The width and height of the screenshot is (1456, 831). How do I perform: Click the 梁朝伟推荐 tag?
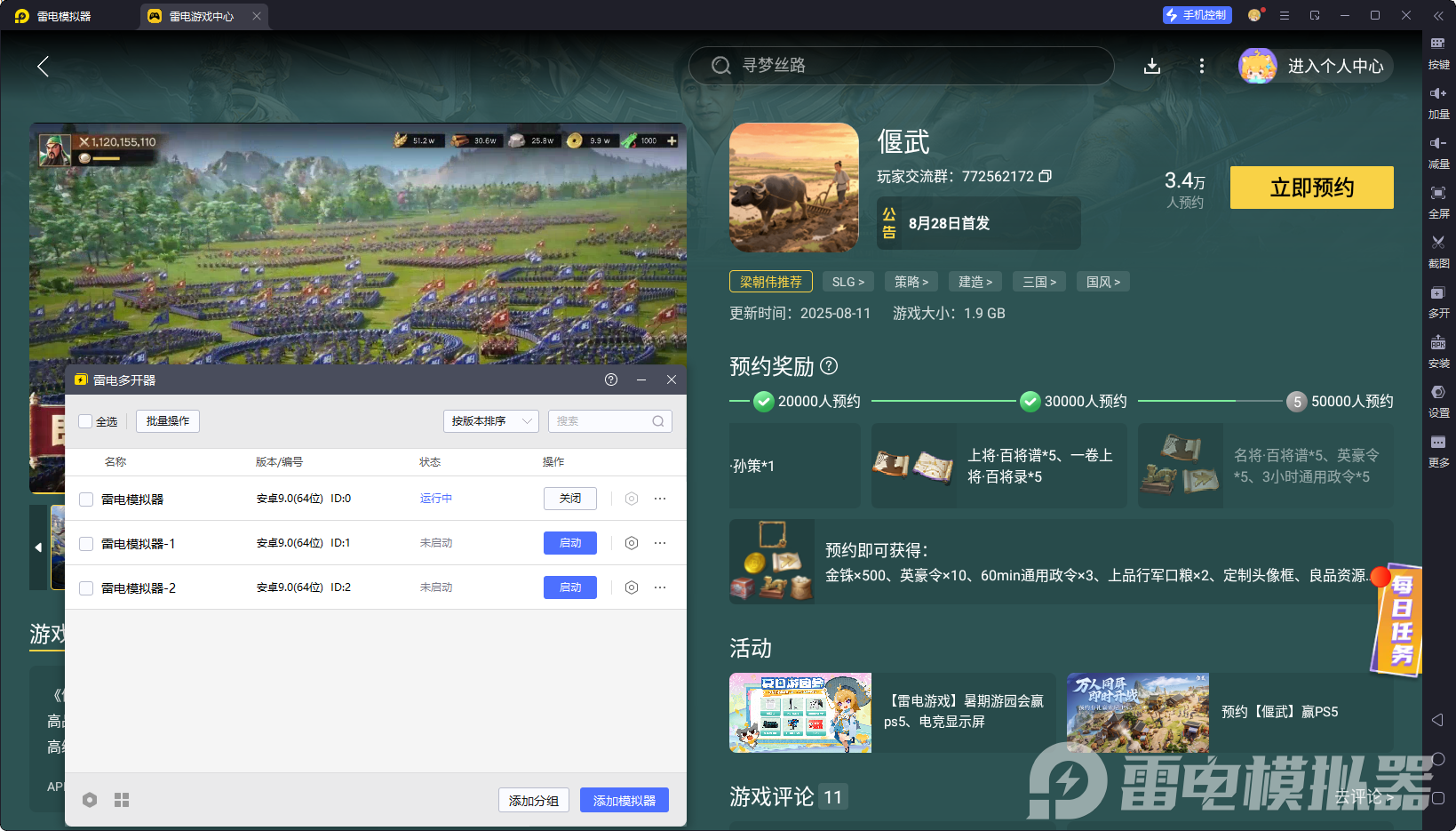click(771, 282)
